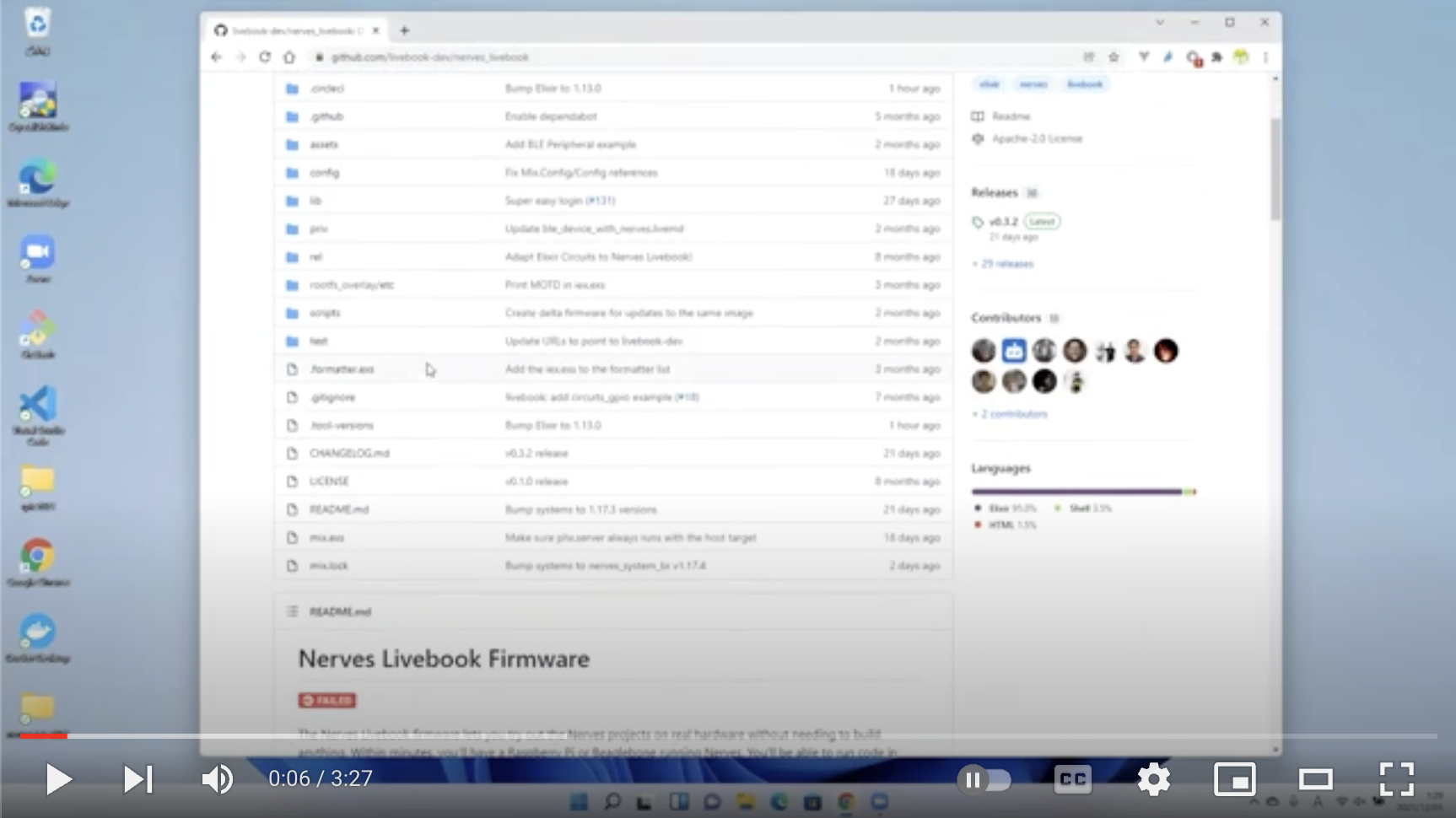Open the video settings gear
This screenshot has height=818, width=1456.
pos(1153,779)
